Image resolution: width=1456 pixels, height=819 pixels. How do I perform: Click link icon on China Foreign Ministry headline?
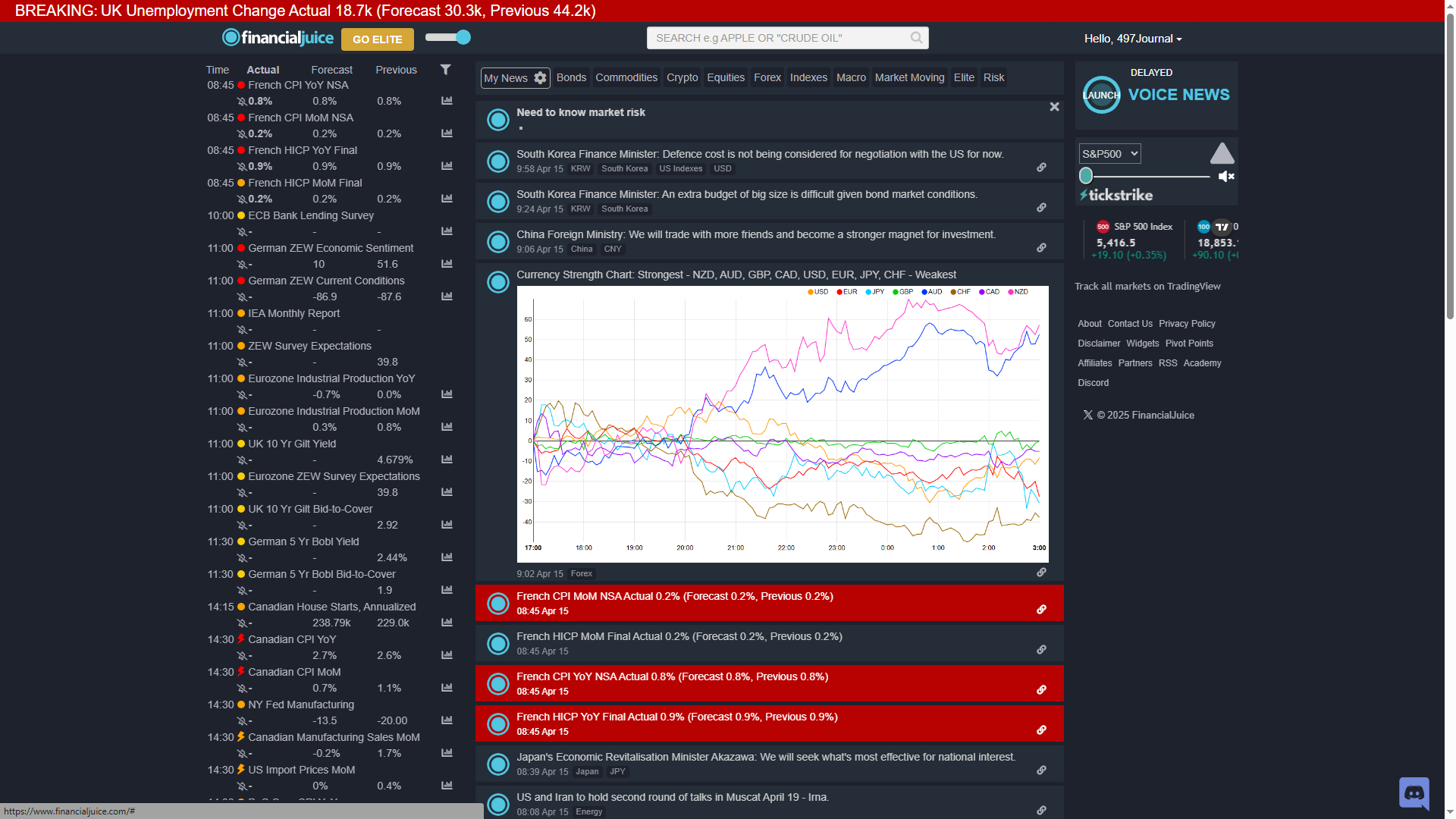(x=1041, y=248)
